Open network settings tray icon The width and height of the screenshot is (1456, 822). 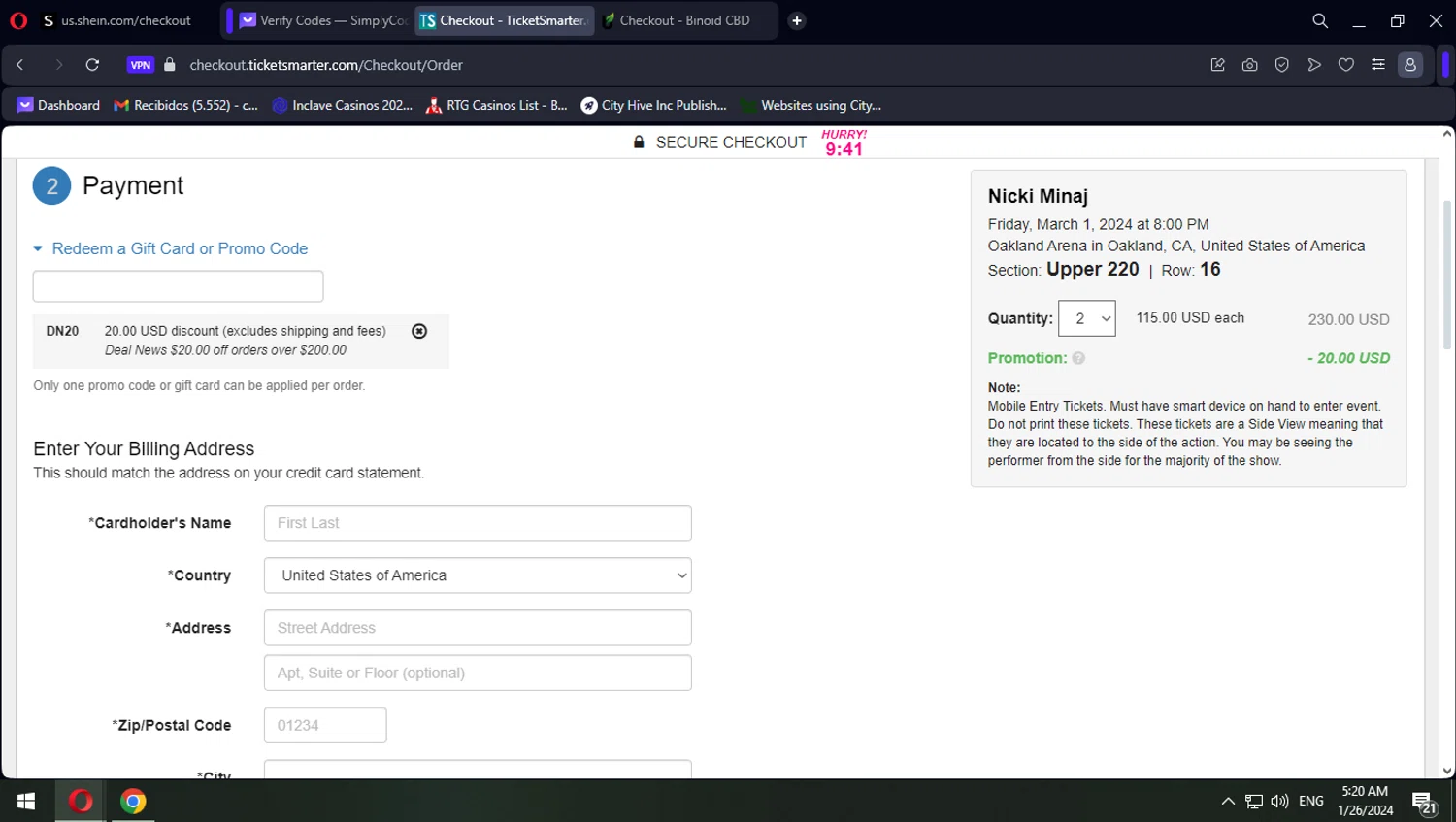tap(1254, 801)
